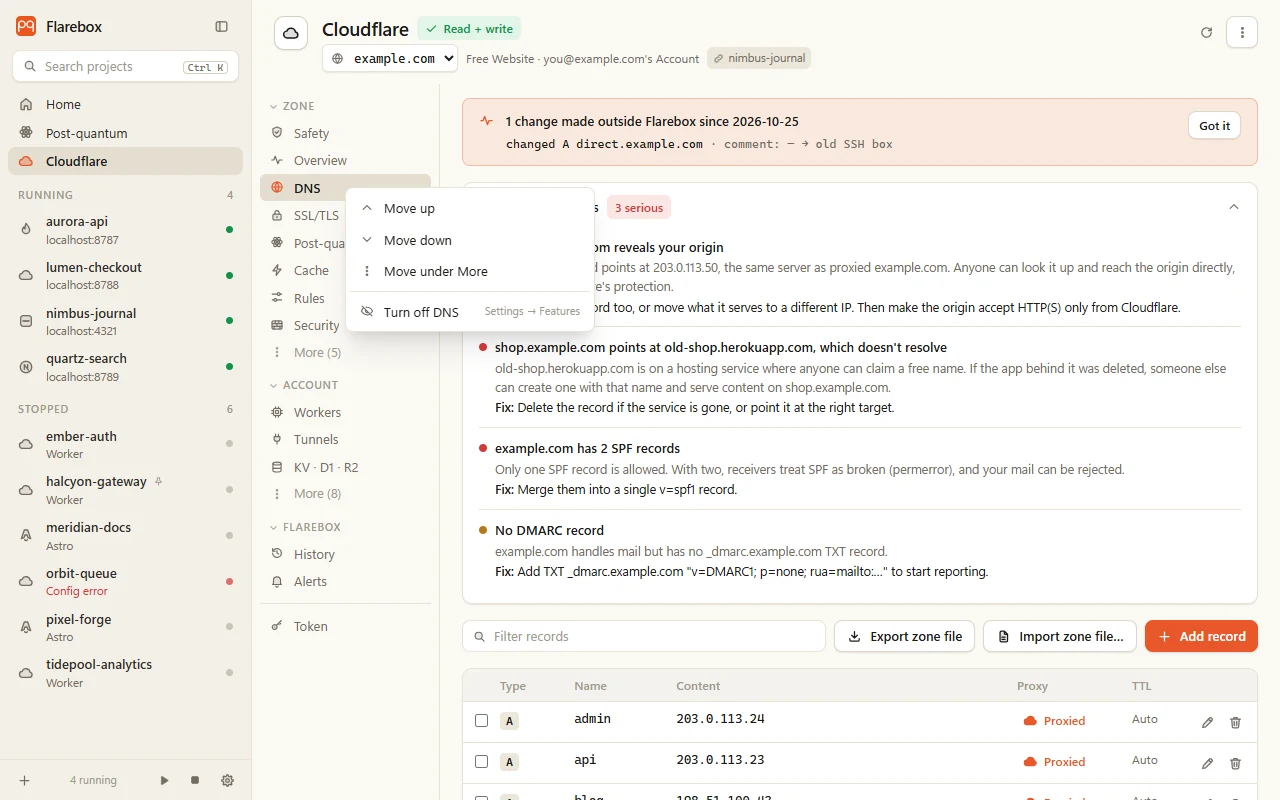
Task: Open the example.com zone dropdown
Action: tap(390, 59)
